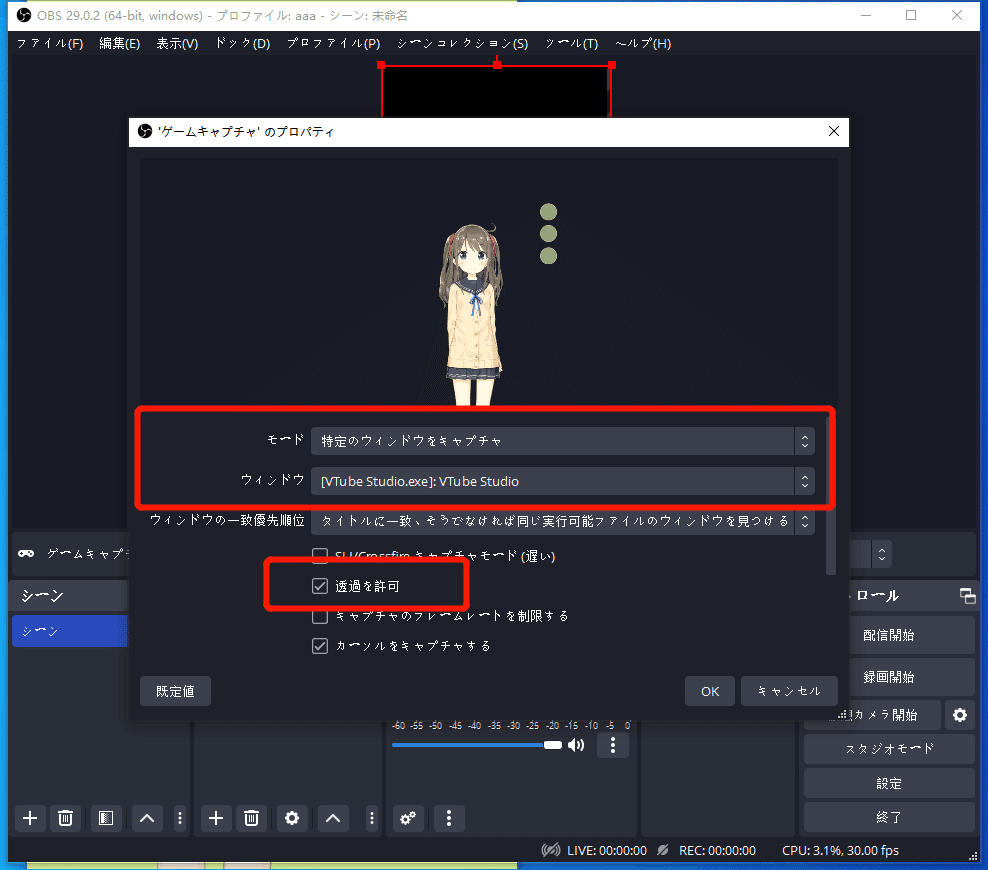
Task: Open the ツール(T) menu
Action: pyautogui.click(x=572, y=43)
